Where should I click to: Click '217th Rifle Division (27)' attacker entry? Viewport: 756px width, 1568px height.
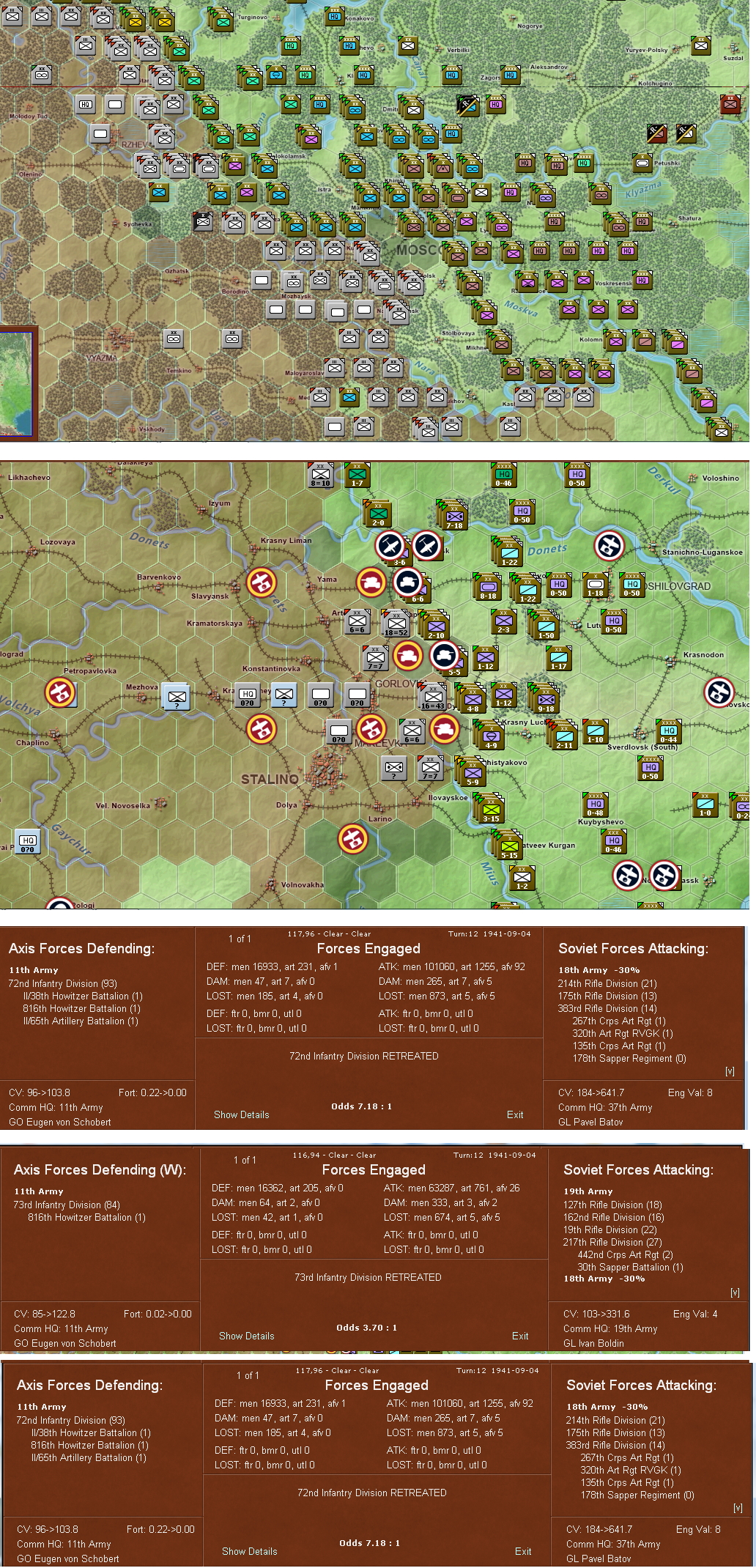click(x=612, y=1242)
